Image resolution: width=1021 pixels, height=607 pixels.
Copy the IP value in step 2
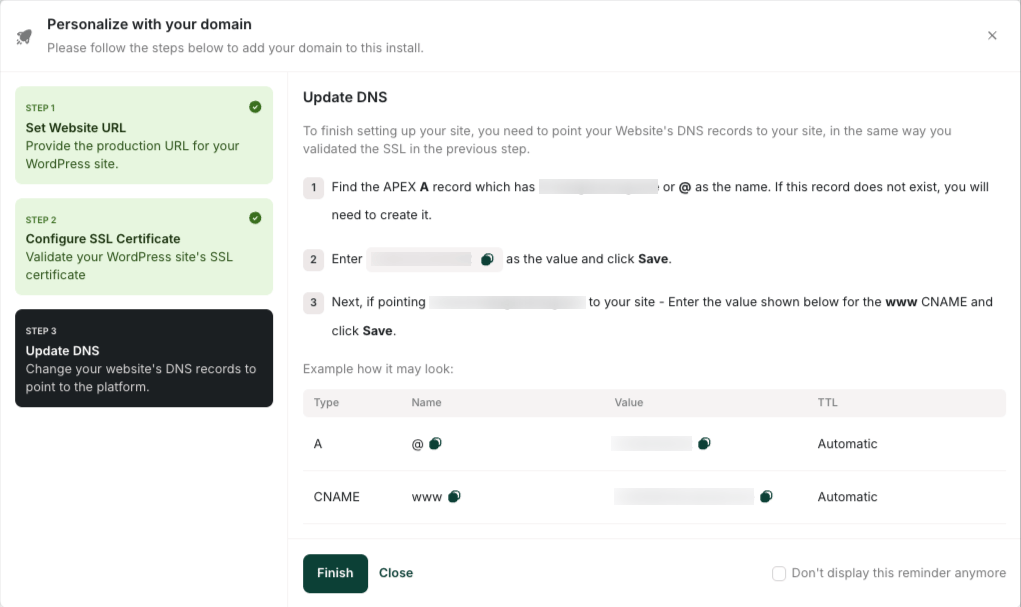487,259
